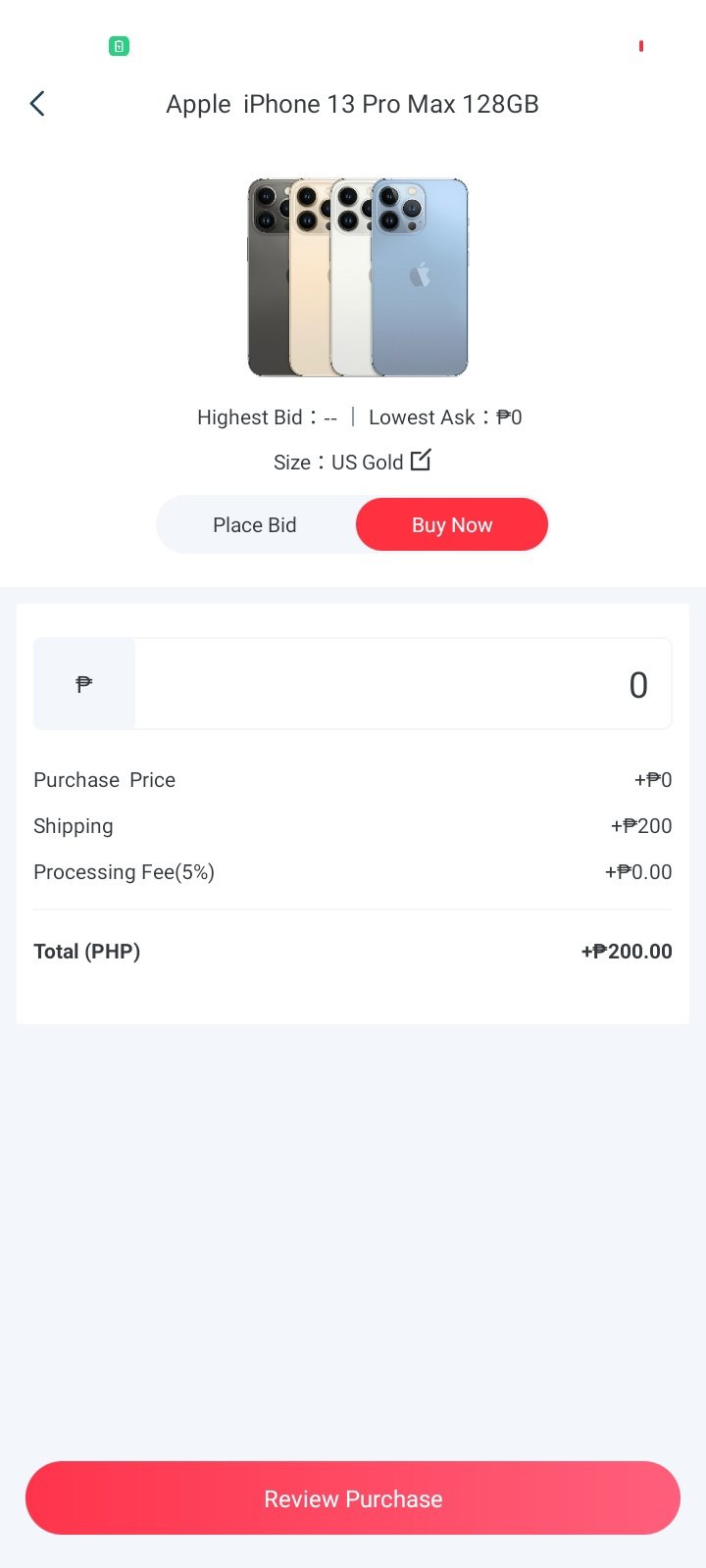Viewport: 706px width, 1568px height.
Task: Tap the red battery indicator
Action: 640,46
